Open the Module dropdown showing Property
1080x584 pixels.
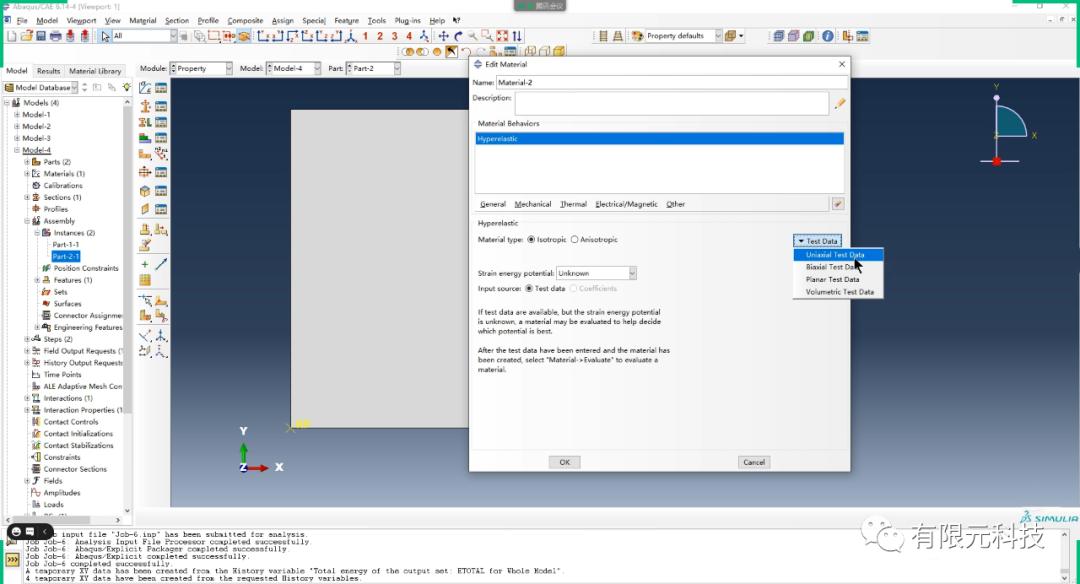tap(227, 68)
